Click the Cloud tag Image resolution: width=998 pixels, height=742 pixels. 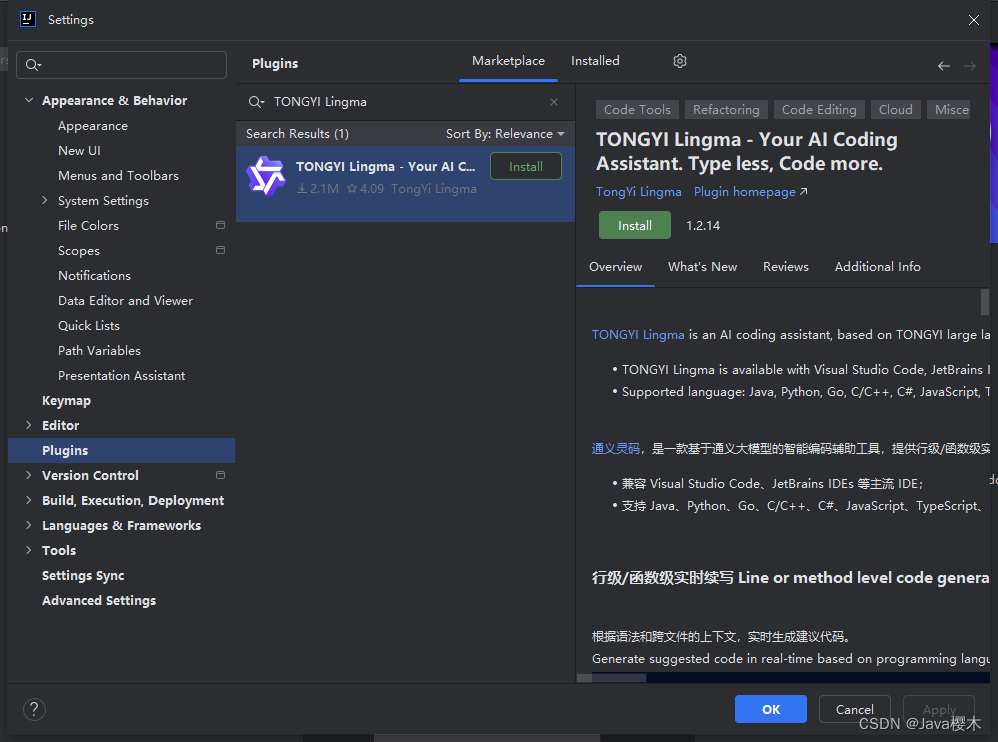tap(896, 109)
